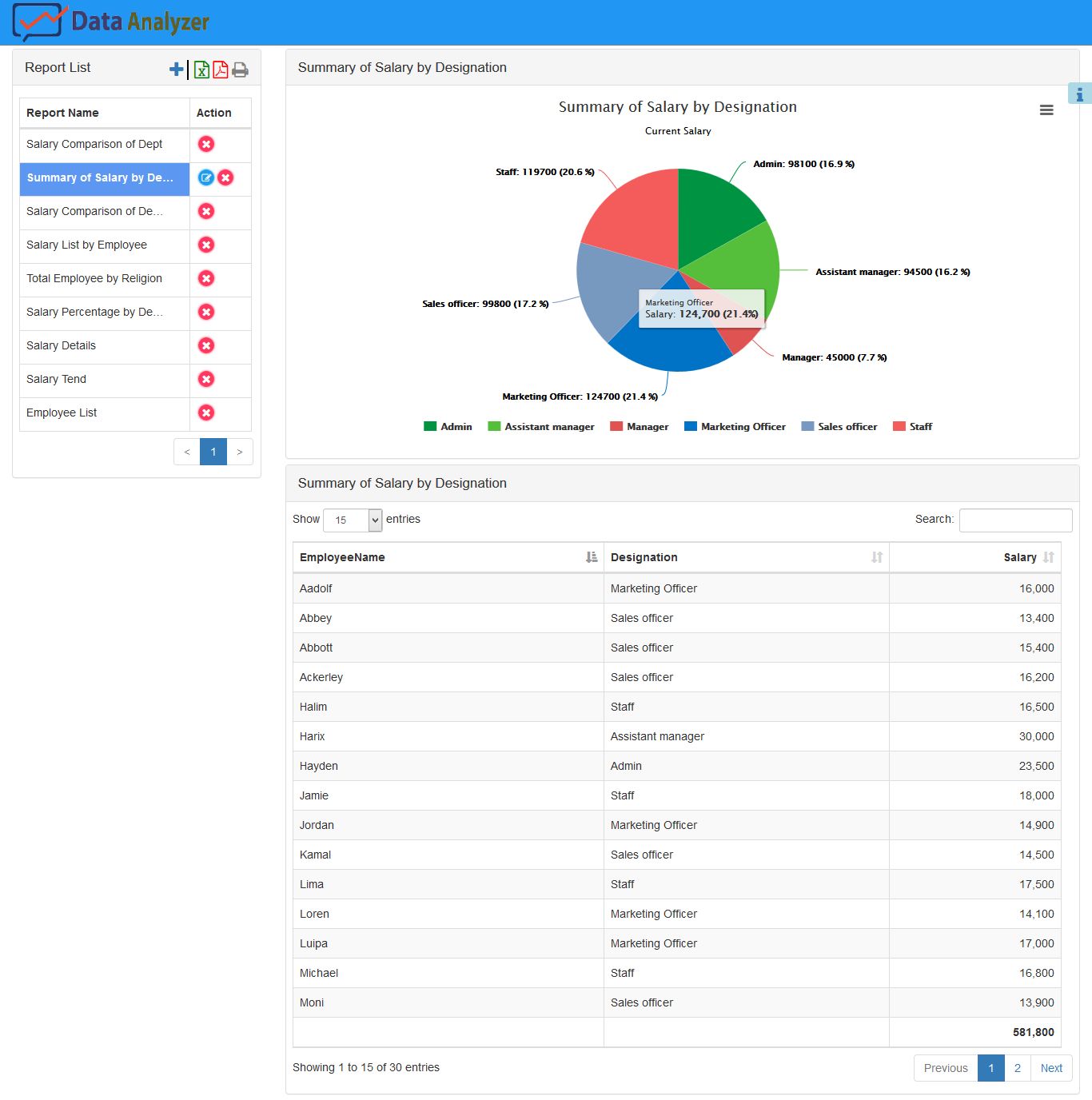Hide Staff series via legend

pos(912,427)
